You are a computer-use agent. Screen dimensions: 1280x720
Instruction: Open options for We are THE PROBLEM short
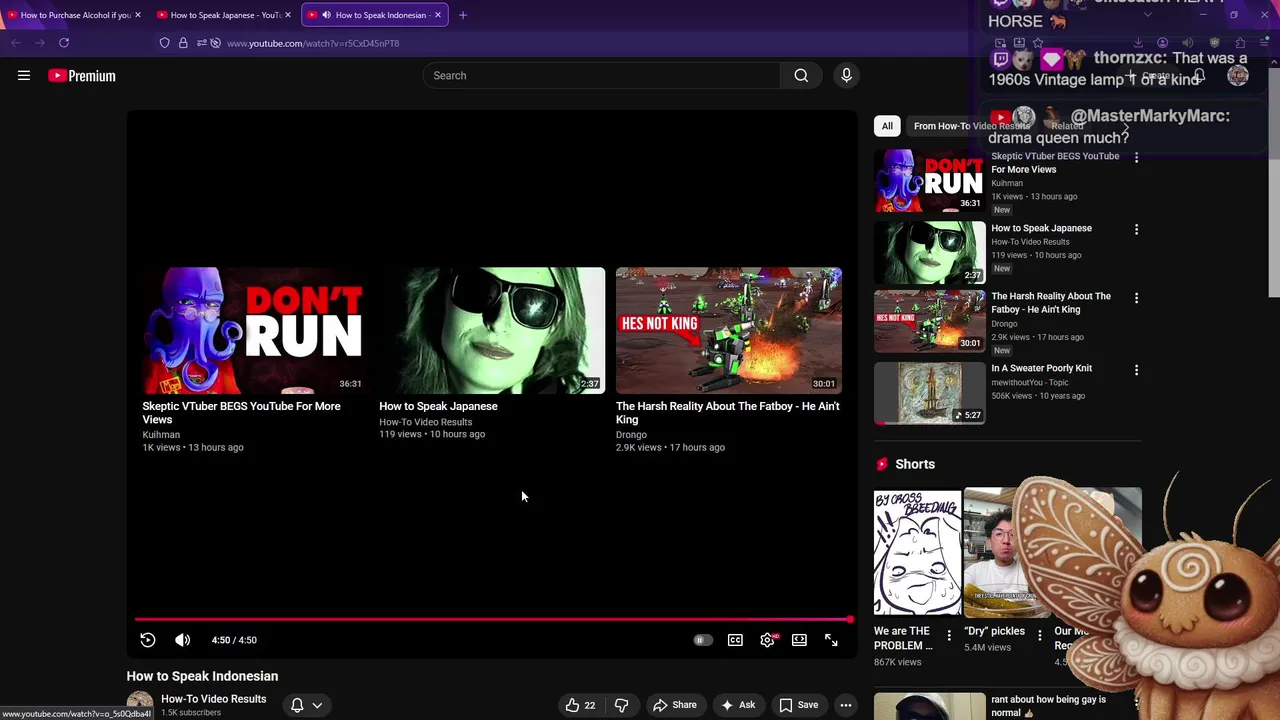point(949,636)
